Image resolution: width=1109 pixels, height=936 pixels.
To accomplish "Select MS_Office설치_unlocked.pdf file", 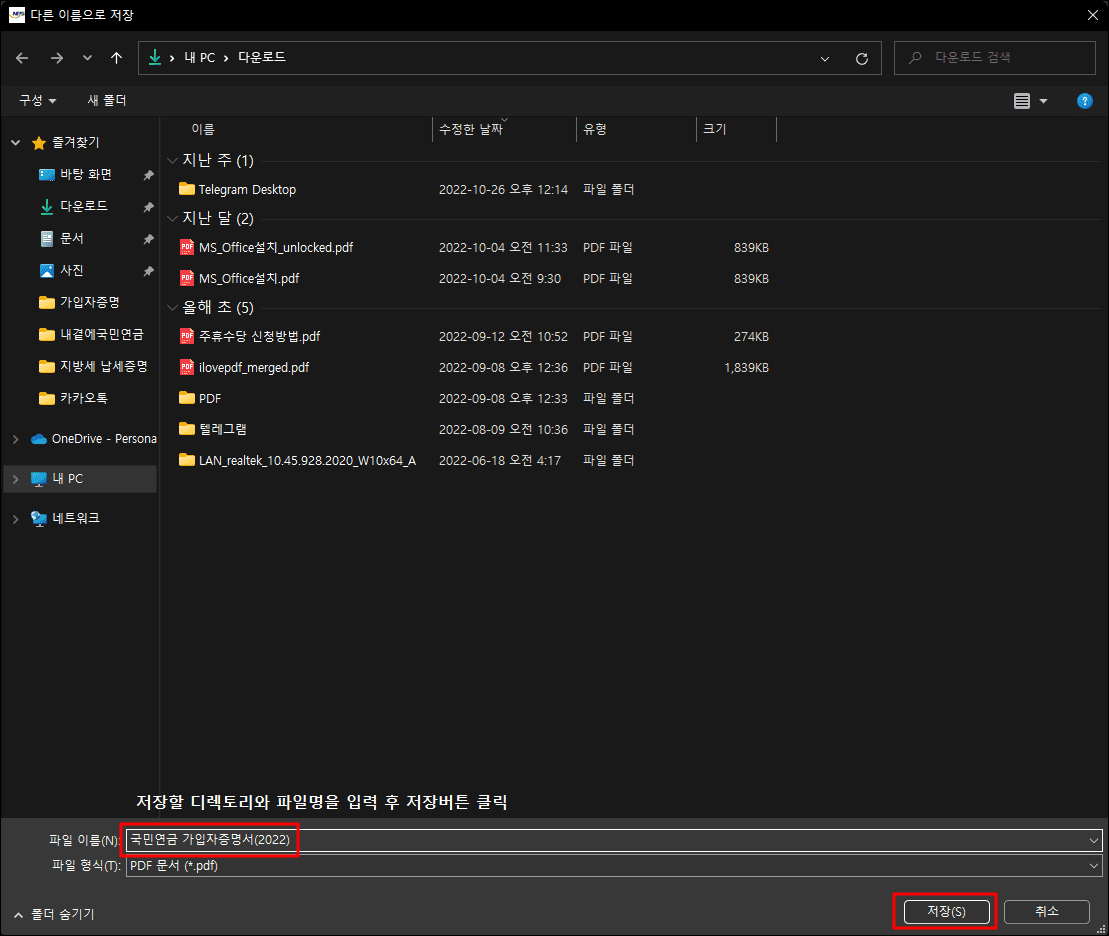I will [276, 248].
